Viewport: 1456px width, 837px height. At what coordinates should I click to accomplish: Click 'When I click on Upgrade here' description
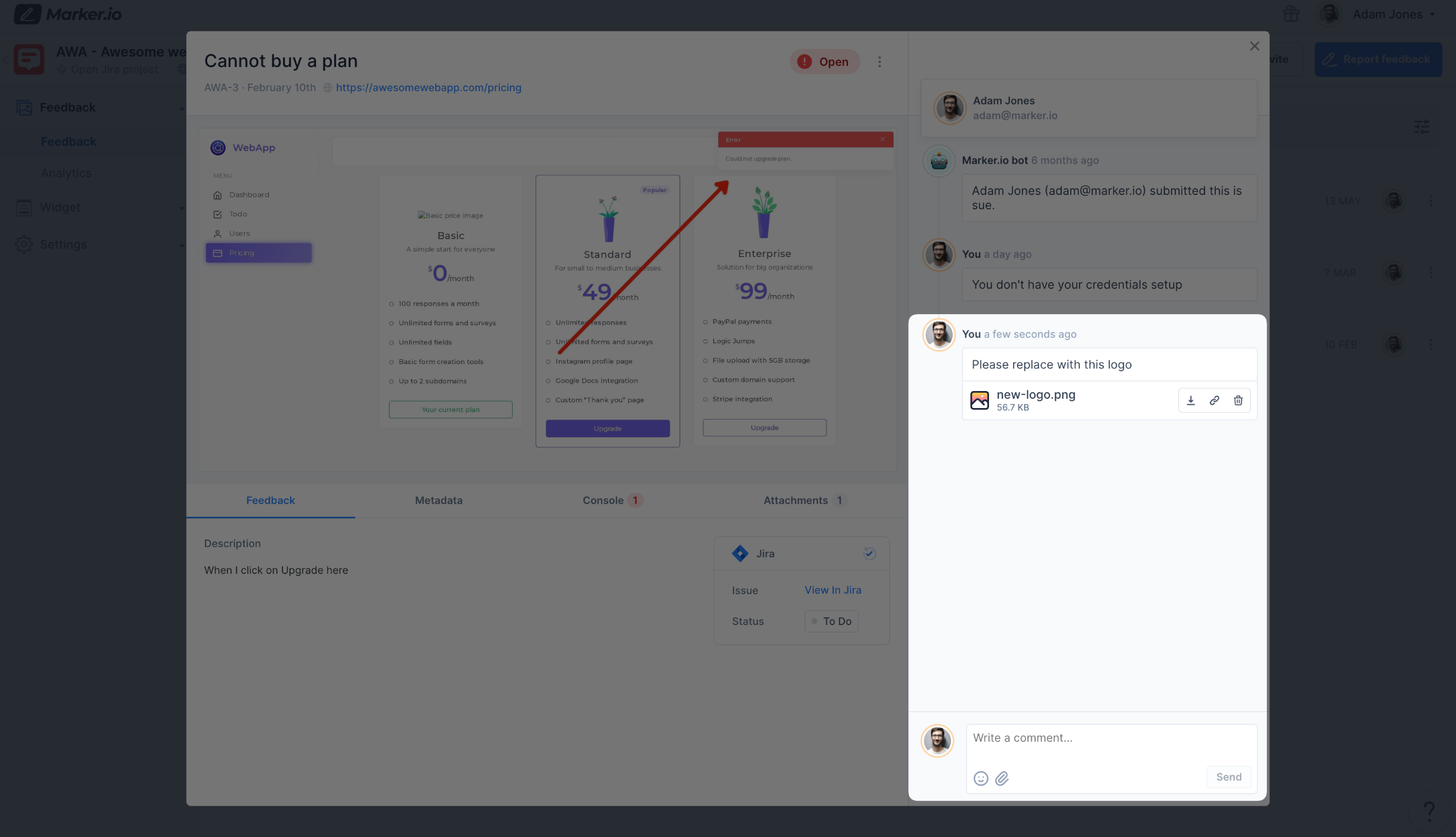coord(275,570)
